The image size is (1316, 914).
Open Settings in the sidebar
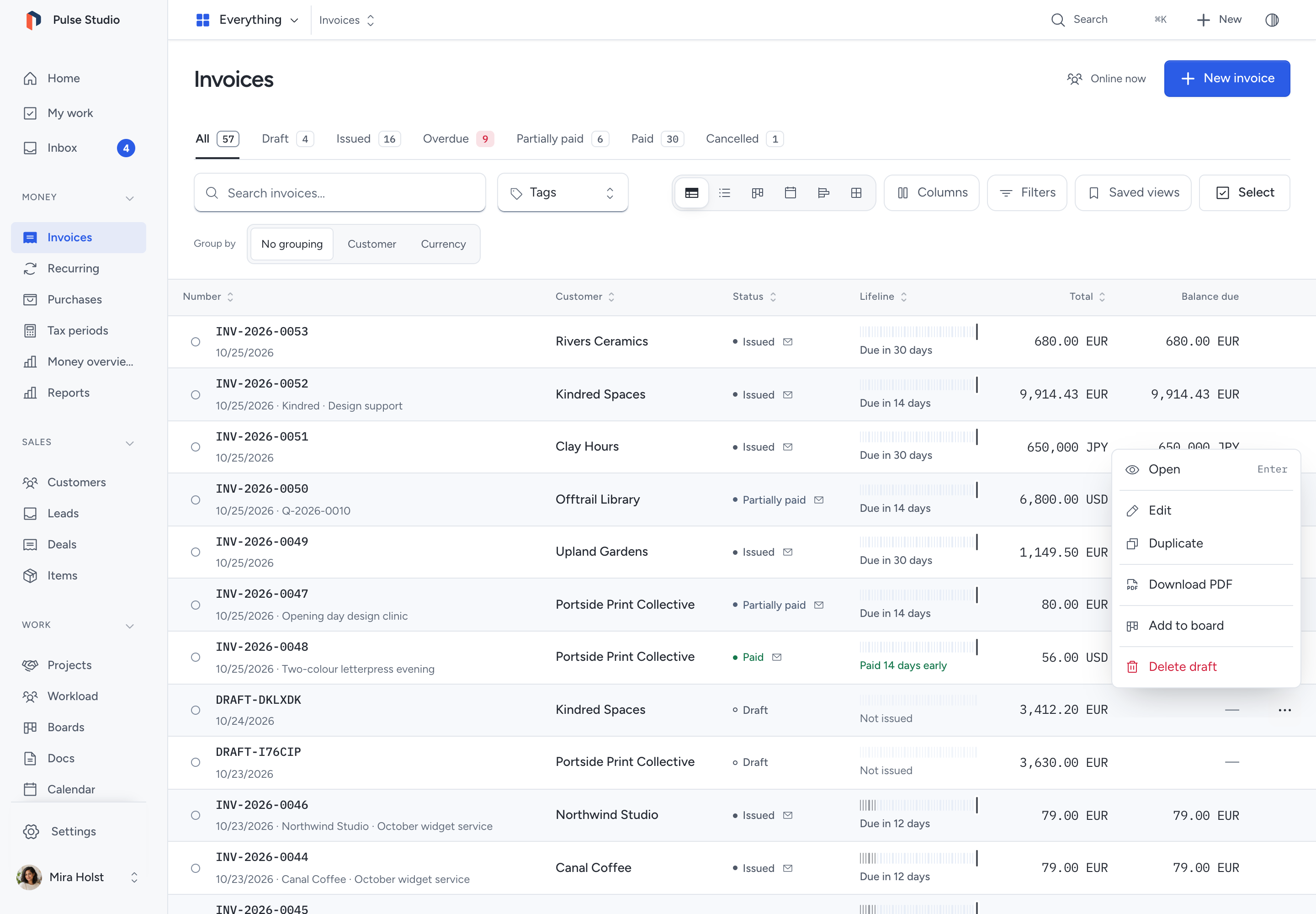tap(79, 832)
